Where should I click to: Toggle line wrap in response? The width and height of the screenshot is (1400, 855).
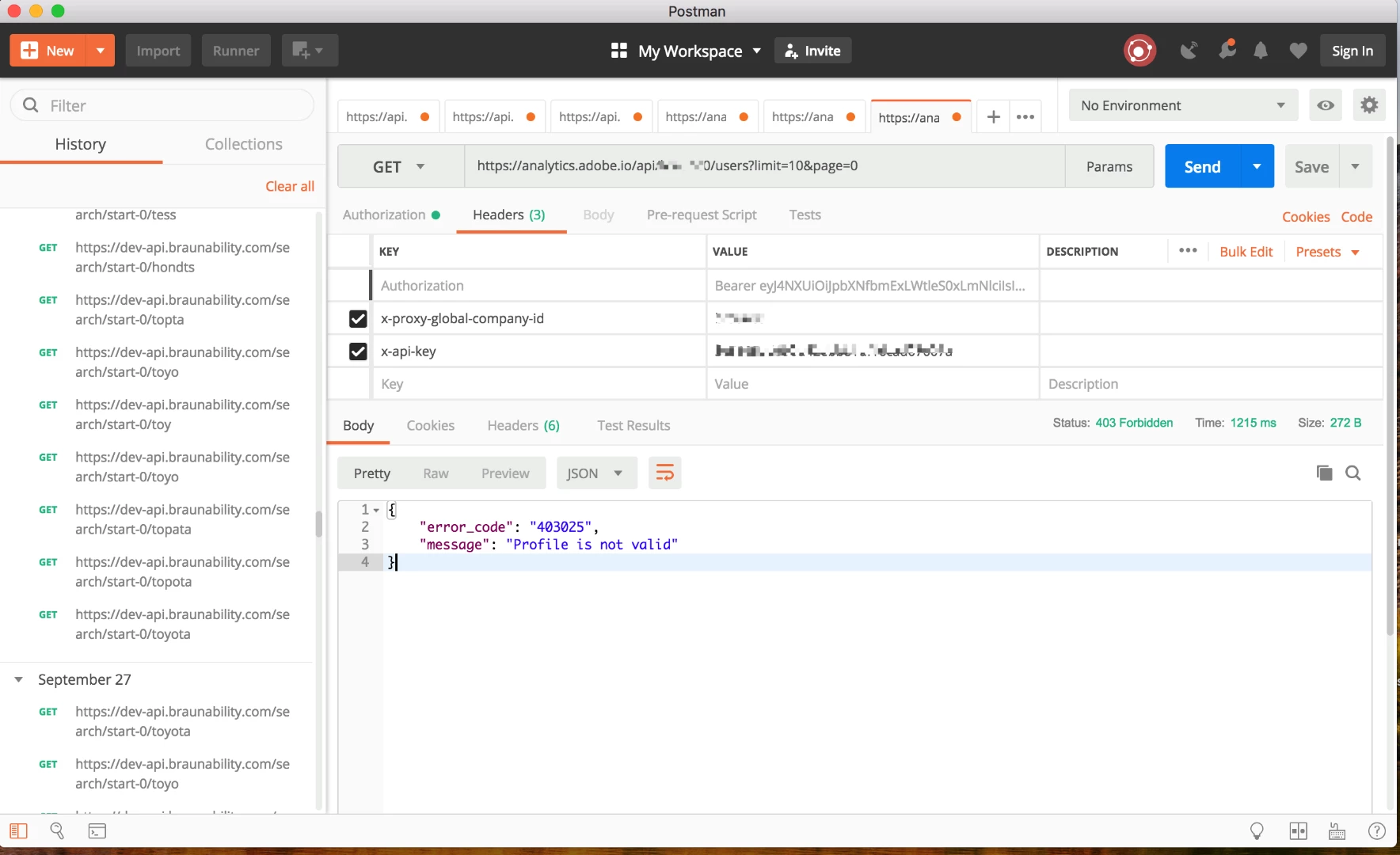point(665,473)
